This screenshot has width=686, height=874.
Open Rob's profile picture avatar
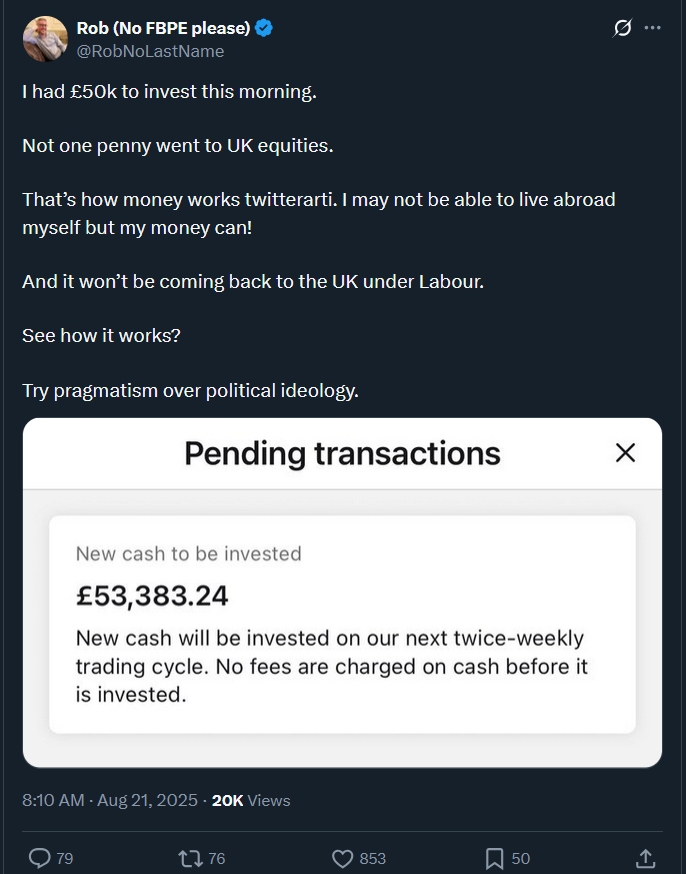point(44,39)
